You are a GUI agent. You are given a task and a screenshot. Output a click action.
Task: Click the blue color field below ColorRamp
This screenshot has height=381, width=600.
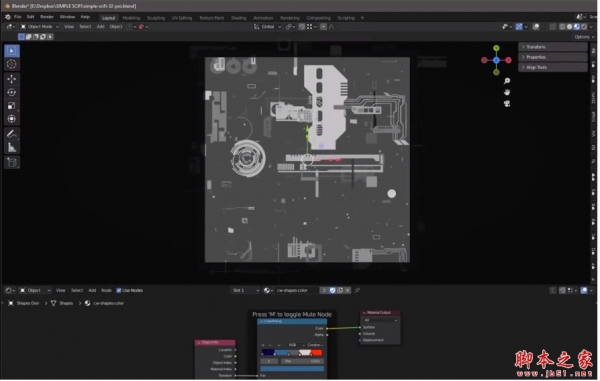pyautogui.click(x=292, y=369)
